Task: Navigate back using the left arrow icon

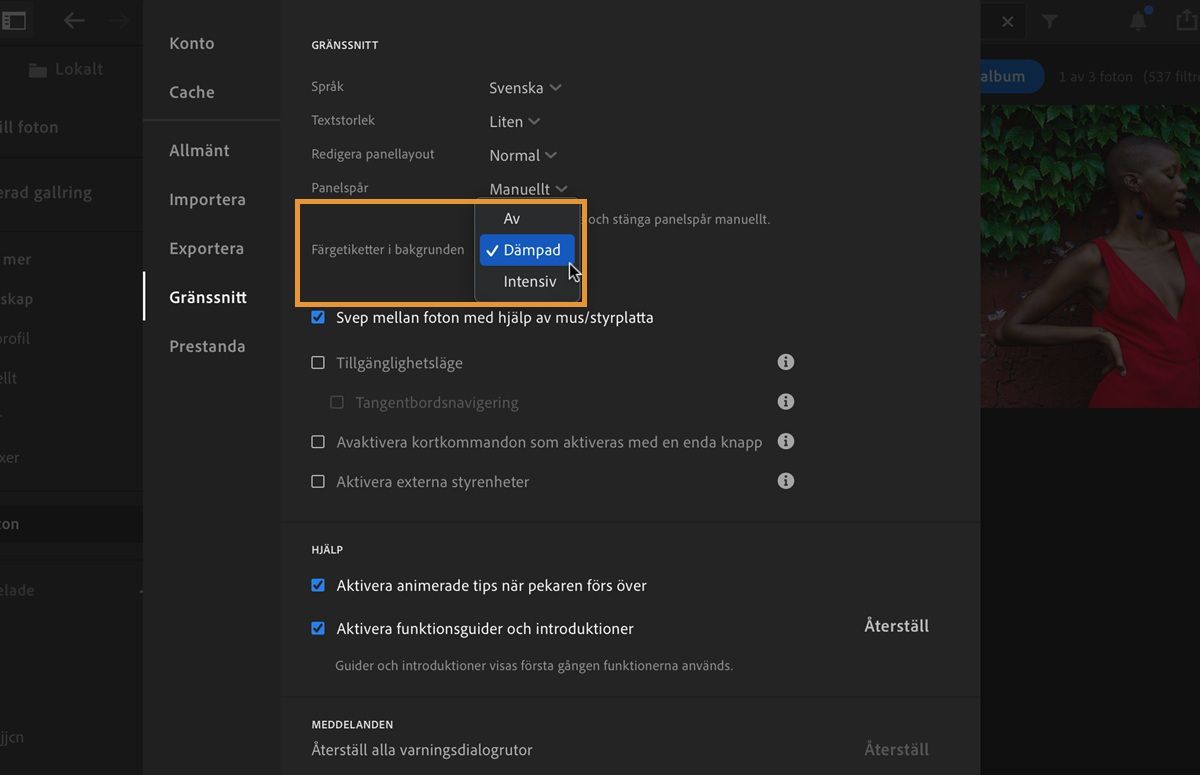Action: (x=74, y=20)
